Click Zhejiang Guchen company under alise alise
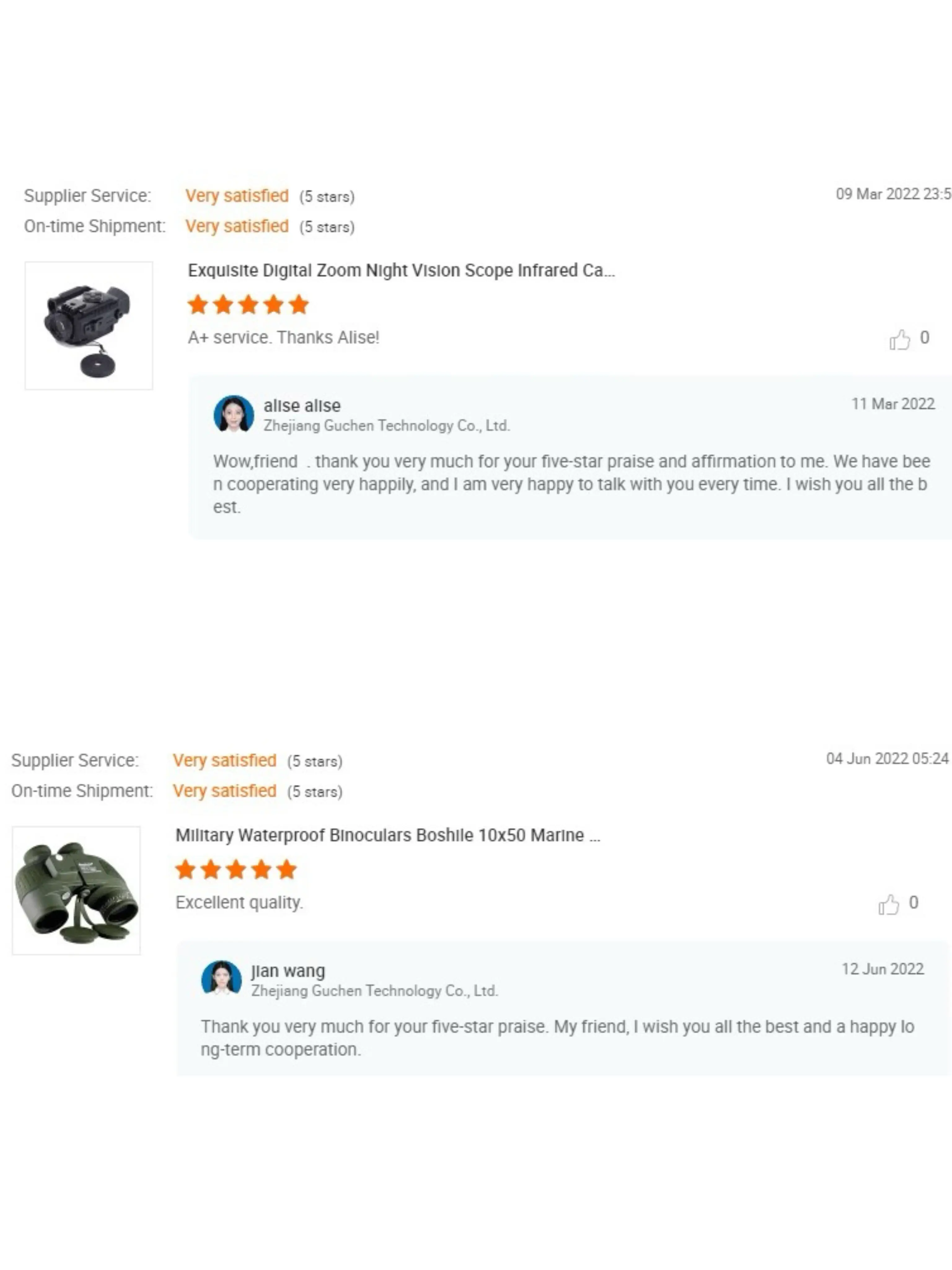Viewport: 952px width, 1270px height. 386,426
